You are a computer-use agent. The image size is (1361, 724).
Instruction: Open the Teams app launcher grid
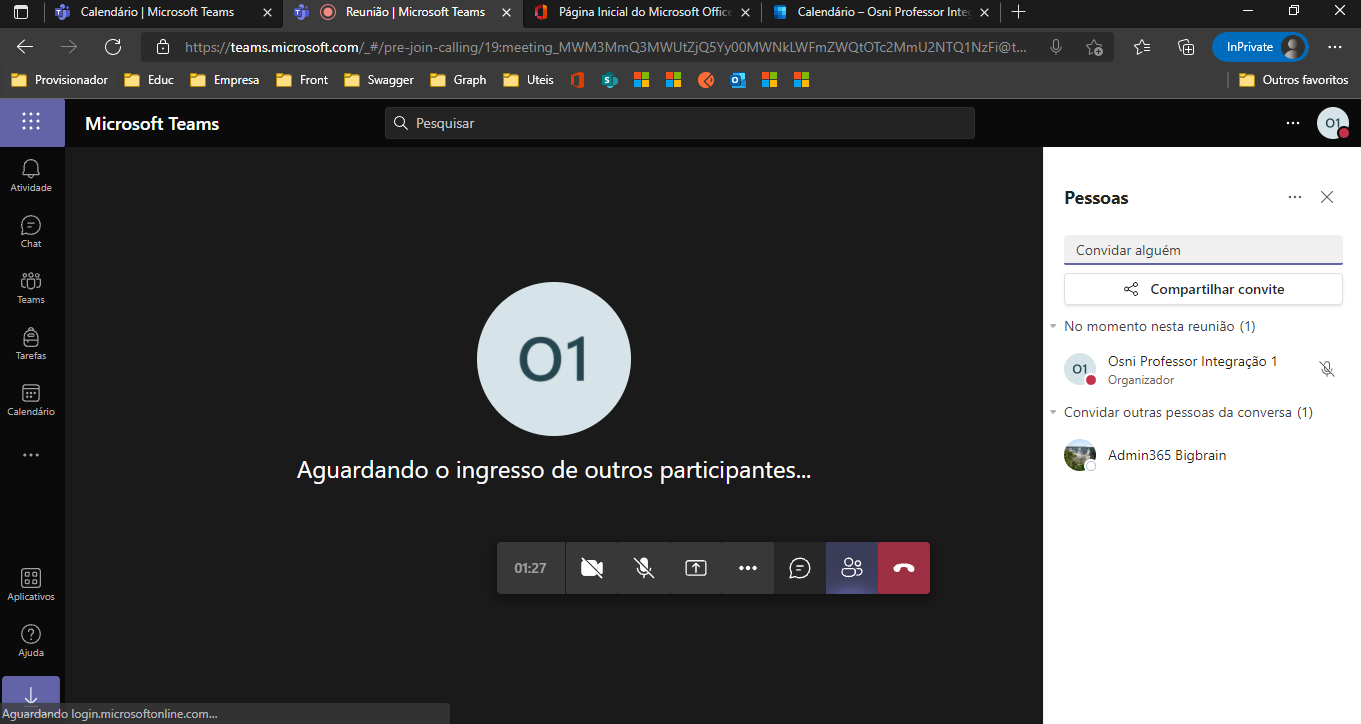31,122
